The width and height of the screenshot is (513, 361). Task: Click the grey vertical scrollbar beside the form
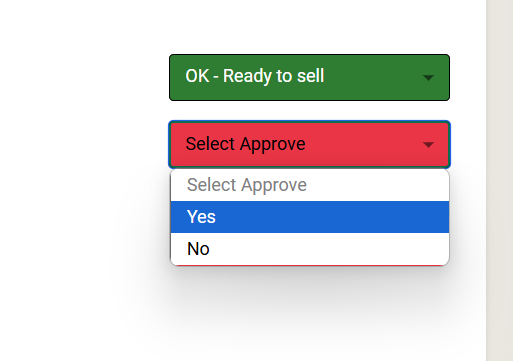(x=499, y=180)
